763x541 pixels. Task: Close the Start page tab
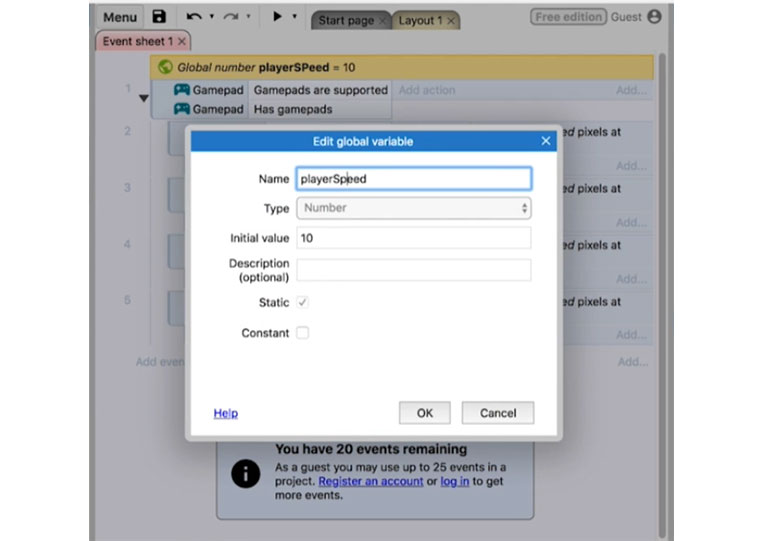point(382,21)
